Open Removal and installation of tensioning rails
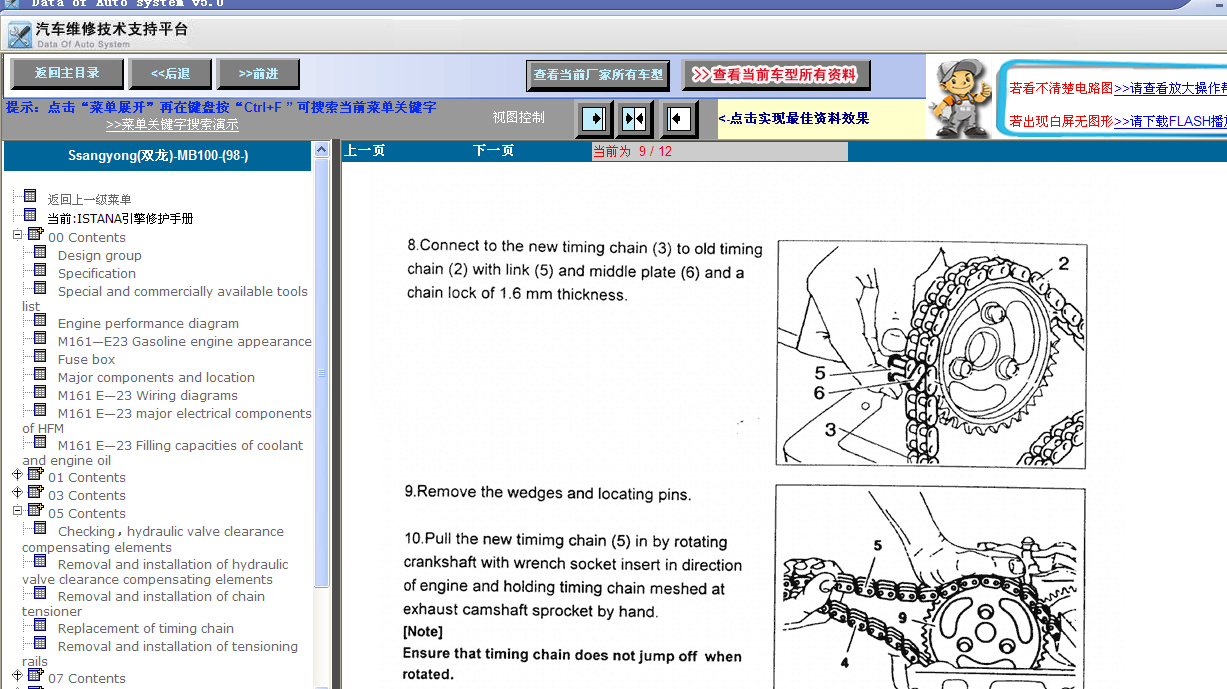 coord(160,653)
